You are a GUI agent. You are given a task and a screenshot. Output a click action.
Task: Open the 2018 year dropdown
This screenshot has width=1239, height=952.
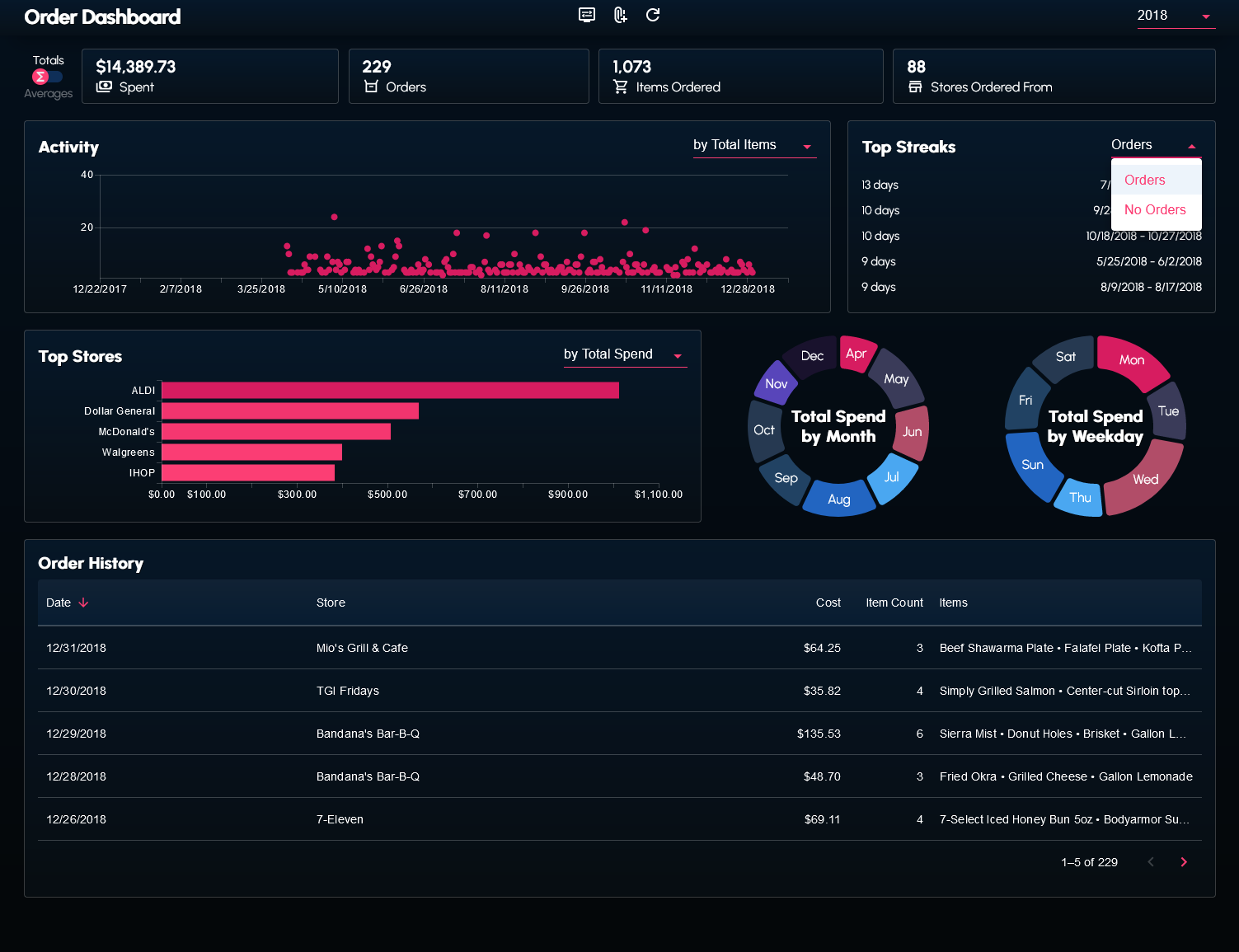coord(1175,16)
